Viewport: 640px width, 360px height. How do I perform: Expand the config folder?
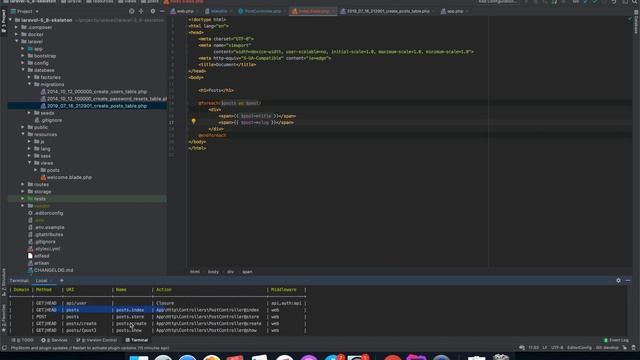coord(23,63)
